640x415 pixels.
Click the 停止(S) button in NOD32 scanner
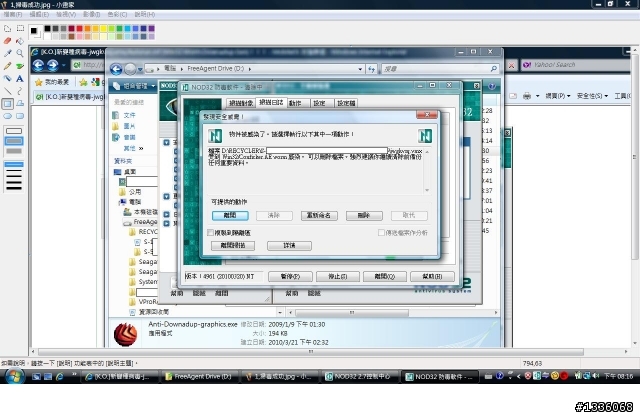338,277
